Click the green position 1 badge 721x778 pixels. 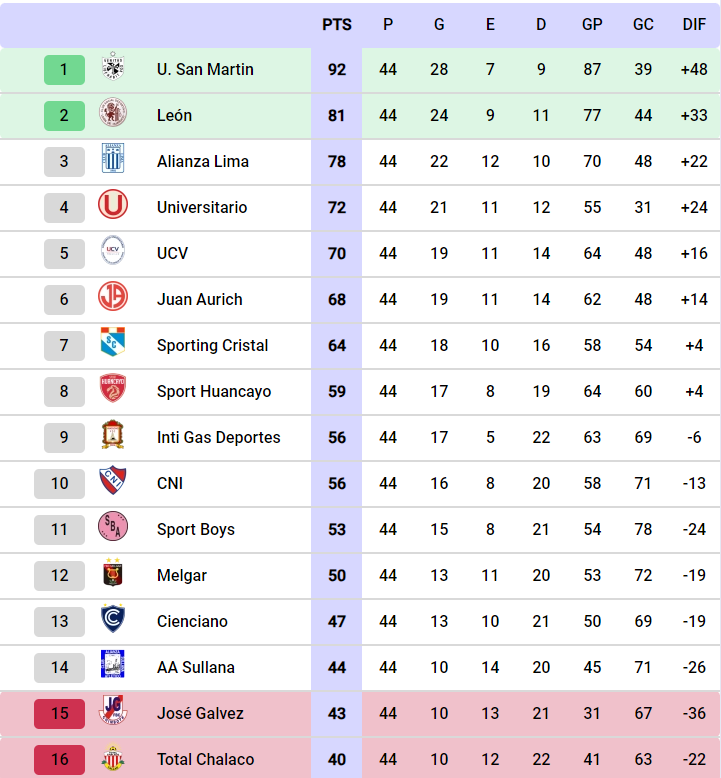64,69
